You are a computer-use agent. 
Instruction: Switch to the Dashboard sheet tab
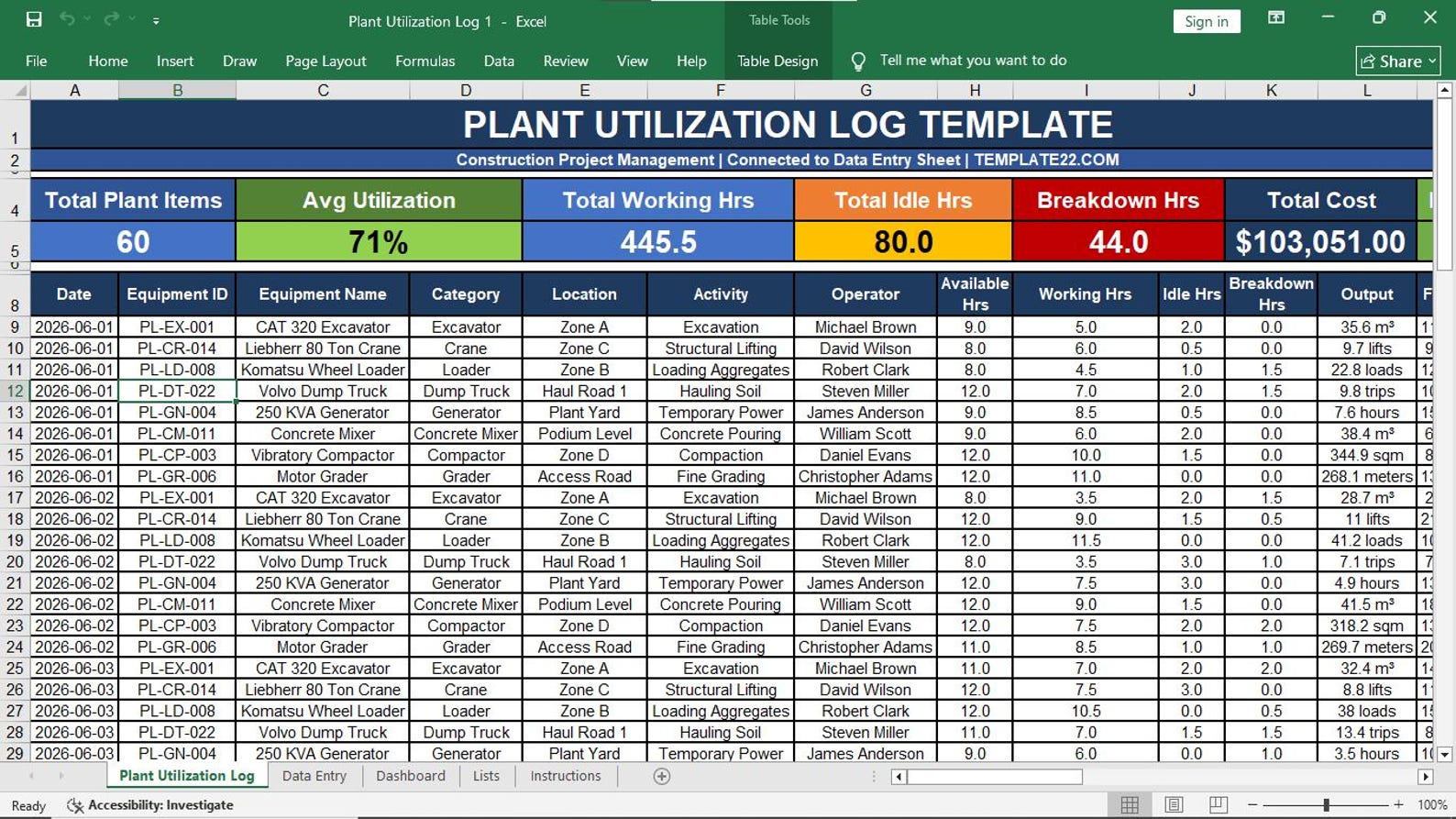pyautogui.click(x=410, y=776)
